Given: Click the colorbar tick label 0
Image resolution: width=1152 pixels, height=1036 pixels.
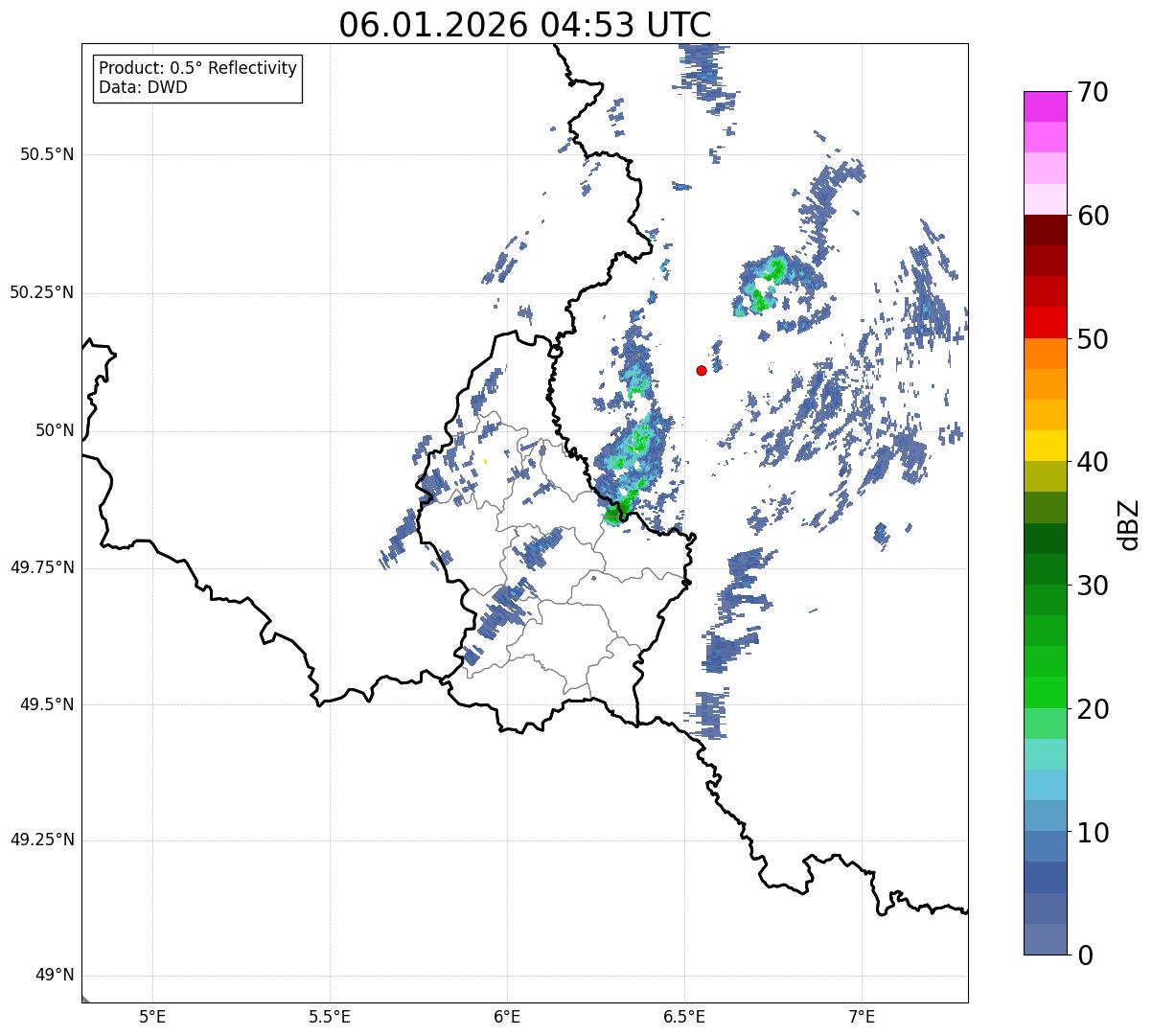Looking at the screenshot, I should coord(1085,955).
